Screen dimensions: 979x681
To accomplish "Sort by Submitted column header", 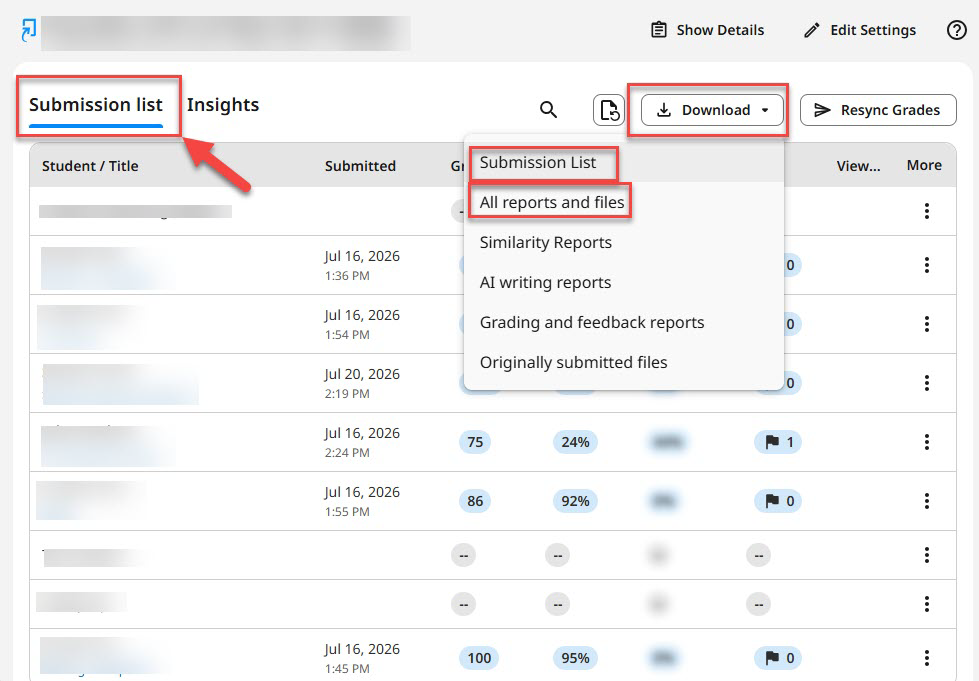I will [360, 166].
